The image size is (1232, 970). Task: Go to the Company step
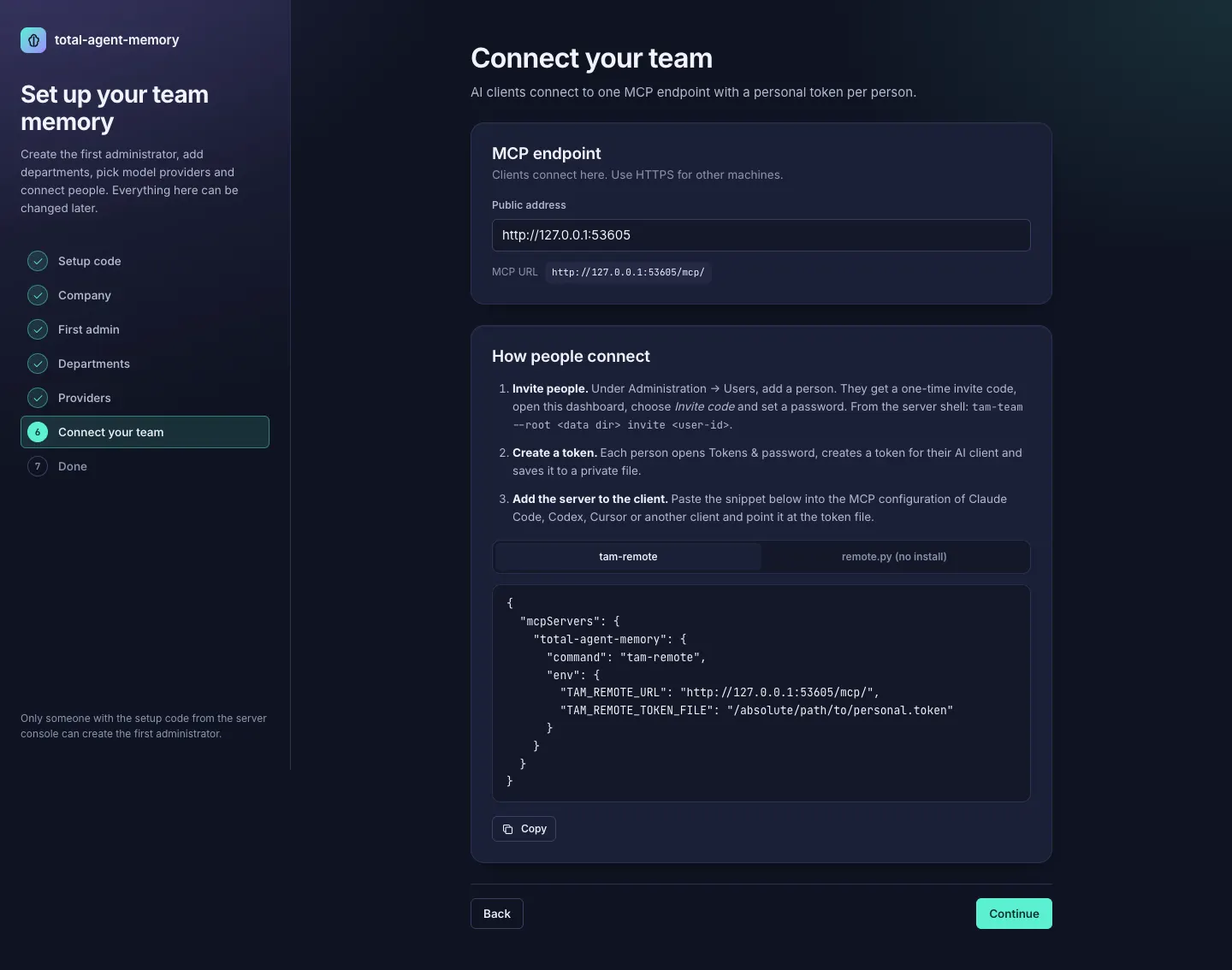(145, 295)
